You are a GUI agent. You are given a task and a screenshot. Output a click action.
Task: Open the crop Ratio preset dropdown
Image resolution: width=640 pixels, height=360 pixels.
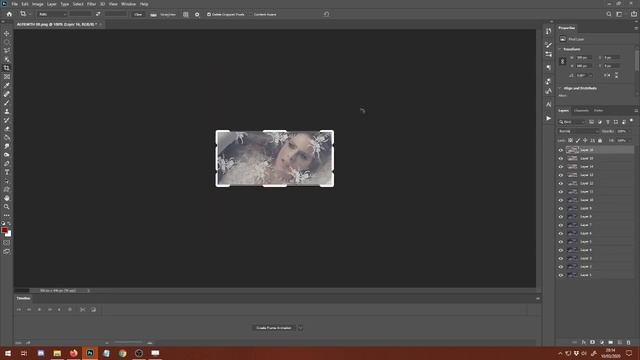coord(52,14)
